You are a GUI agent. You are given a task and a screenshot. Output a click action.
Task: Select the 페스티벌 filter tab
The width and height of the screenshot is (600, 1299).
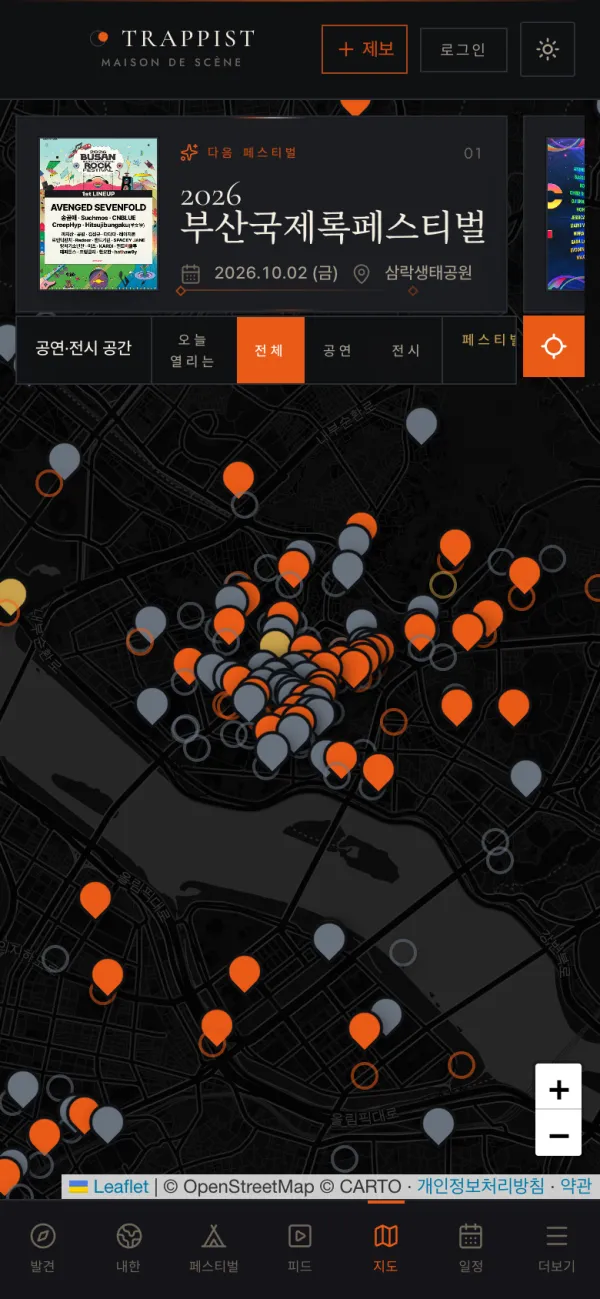pos(480,340)
